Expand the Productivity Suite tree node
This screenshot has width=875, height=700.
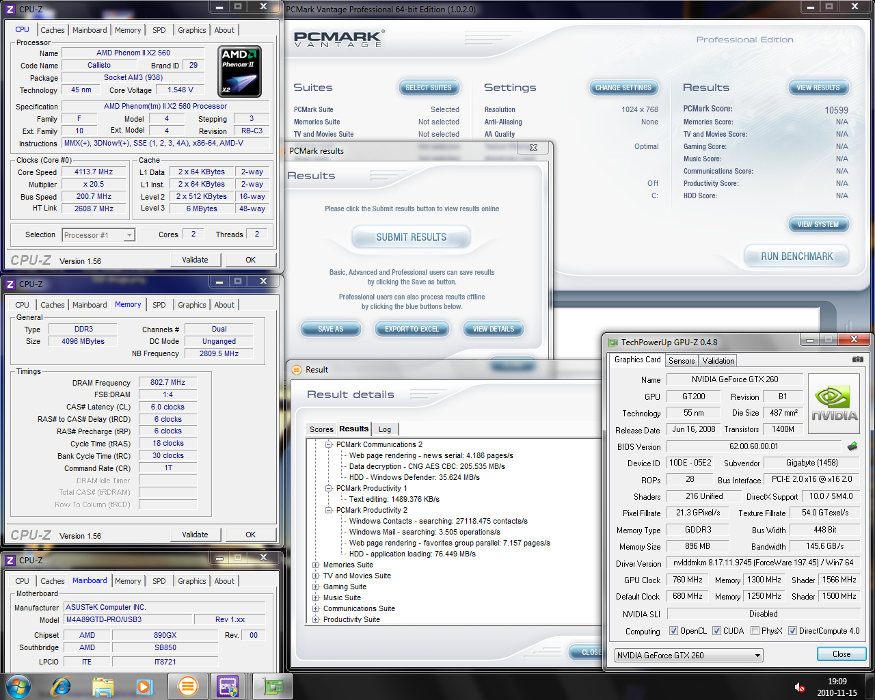pyautogui.click(x=316, y=619)
